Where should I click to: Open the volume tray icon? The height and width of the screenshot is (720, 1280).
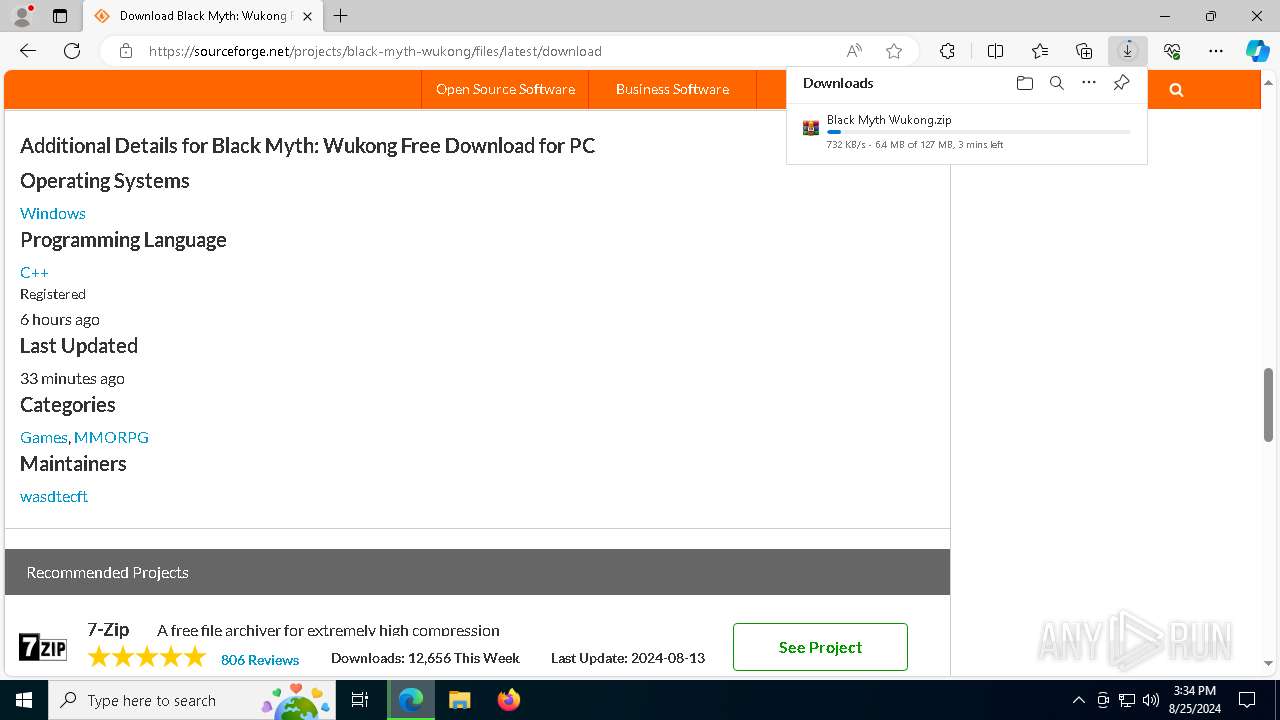point(1151,700)
